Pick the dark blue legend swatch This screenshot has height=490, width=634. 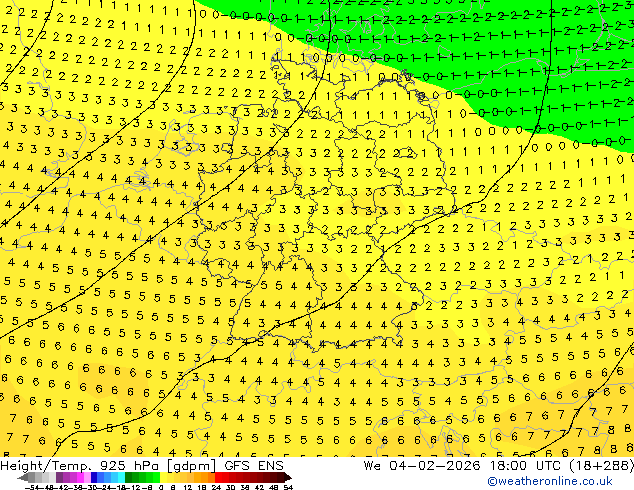tap(94, 478)
